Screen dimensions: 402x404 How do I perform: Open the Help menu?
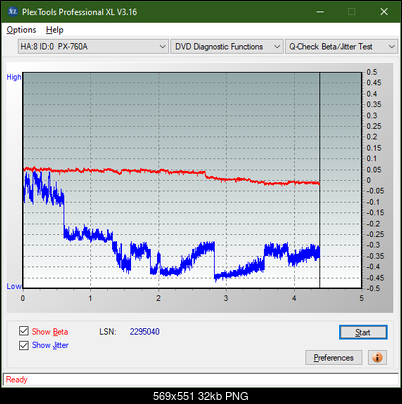pyautogui.click(x=55, y=30)
